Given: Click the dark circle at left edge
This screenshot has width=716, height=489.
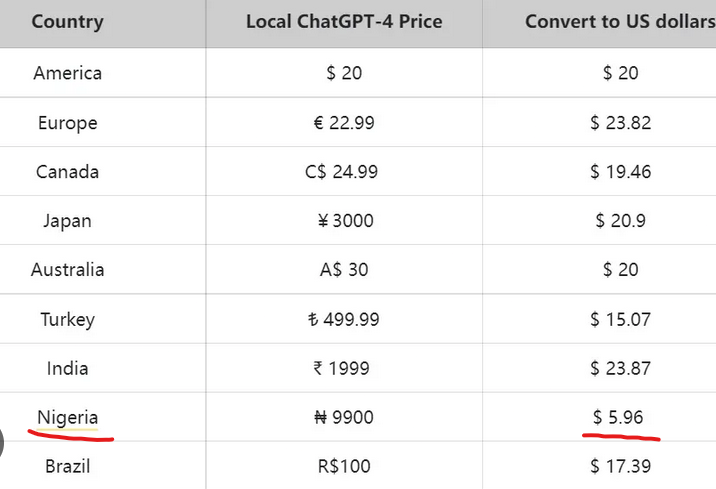Looking at the screenshot, I should click(x=2, y=443).
